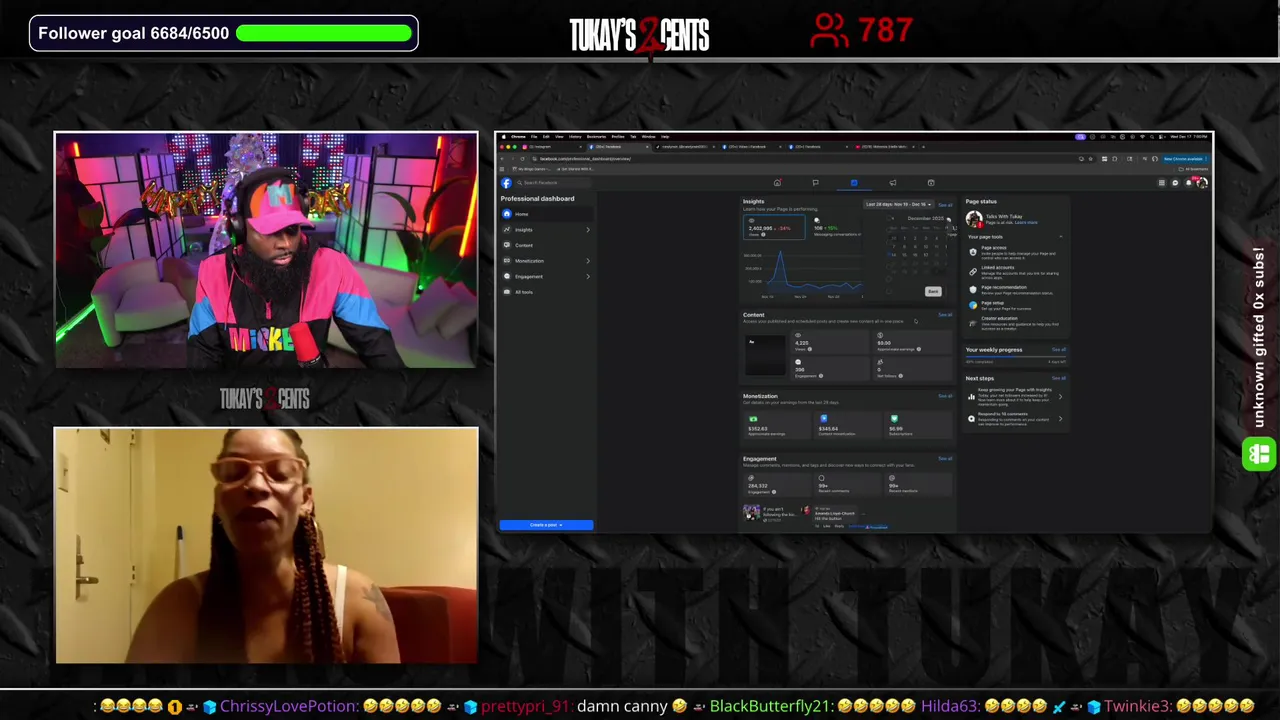Click the Facebook logo
The image size is (1280, 720).
(x=506, y=183)
